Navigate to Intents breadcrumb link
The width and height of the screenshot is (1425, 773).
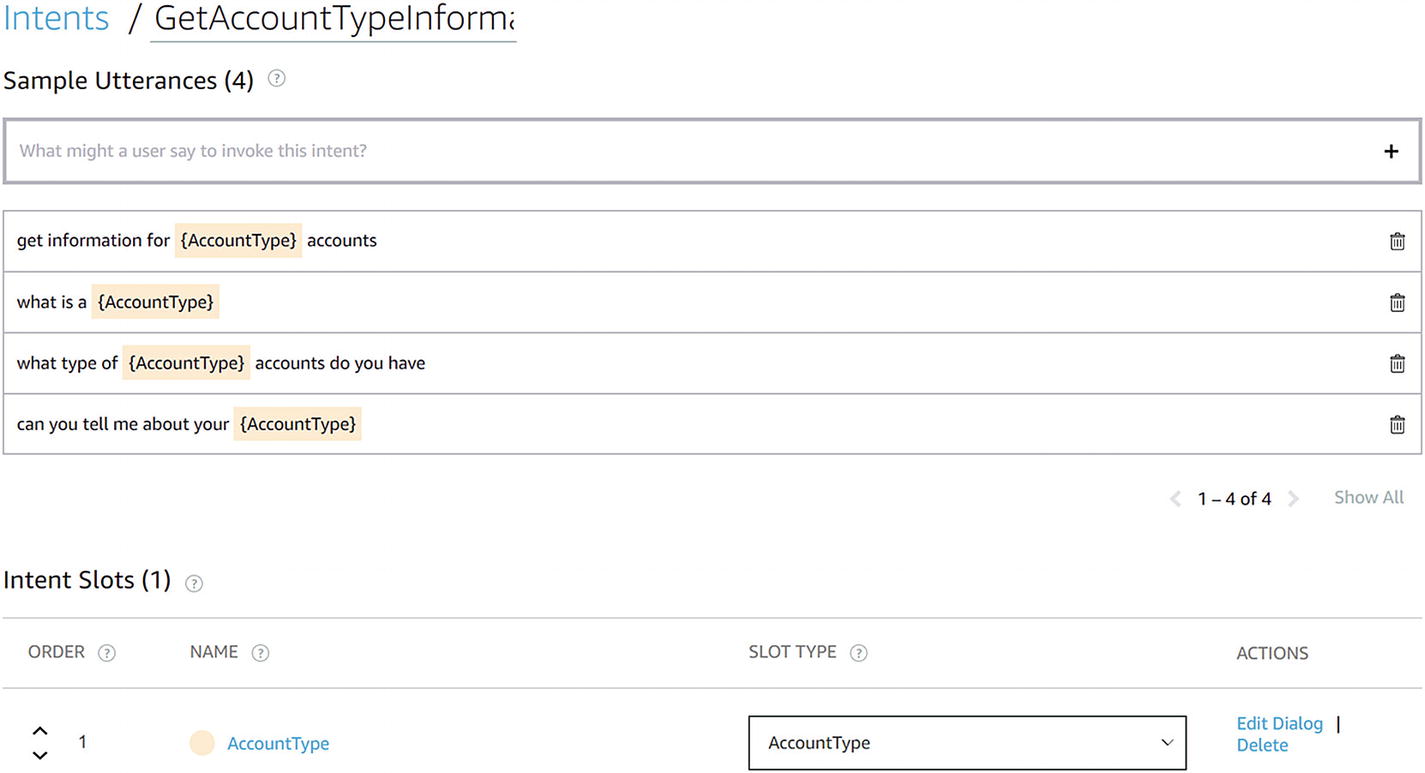point(56,18)
